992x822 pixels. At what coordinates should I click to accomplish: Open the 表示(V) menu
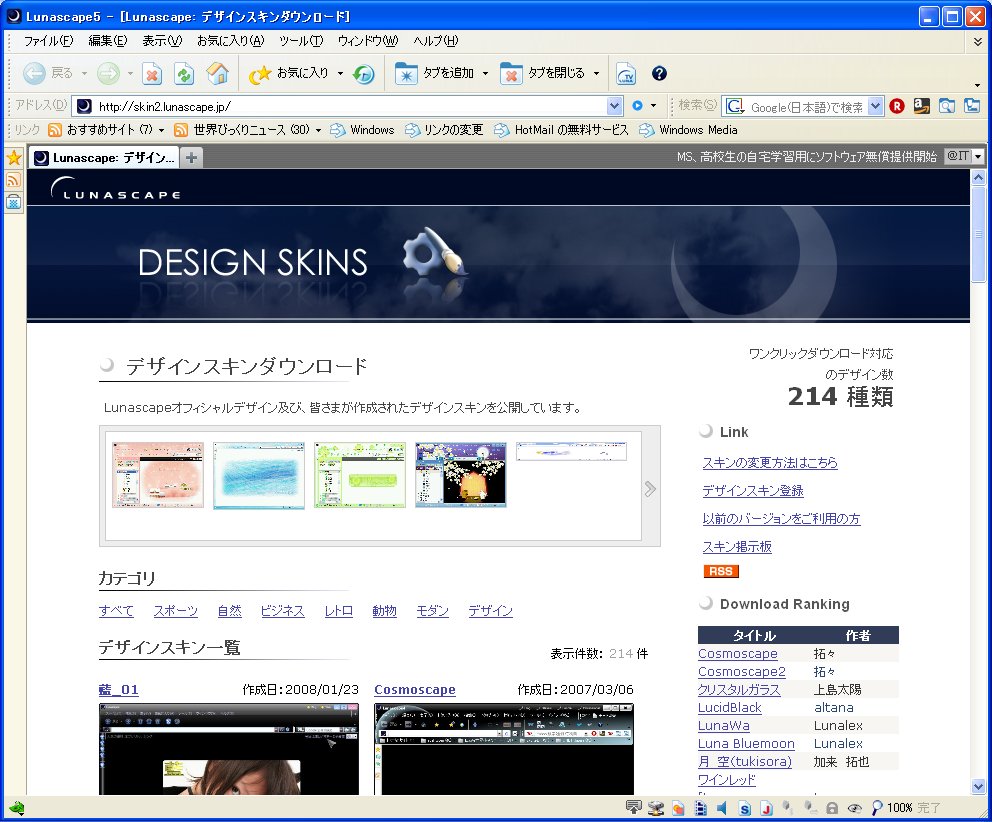tap(162, 41)
